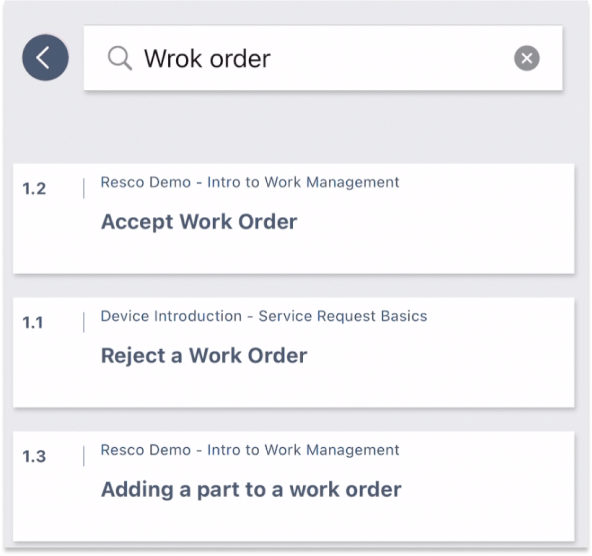Open 'Adding a part to a work order'
Image resolution: width=592 pixels, height=556 pixels.
[251, 490]
